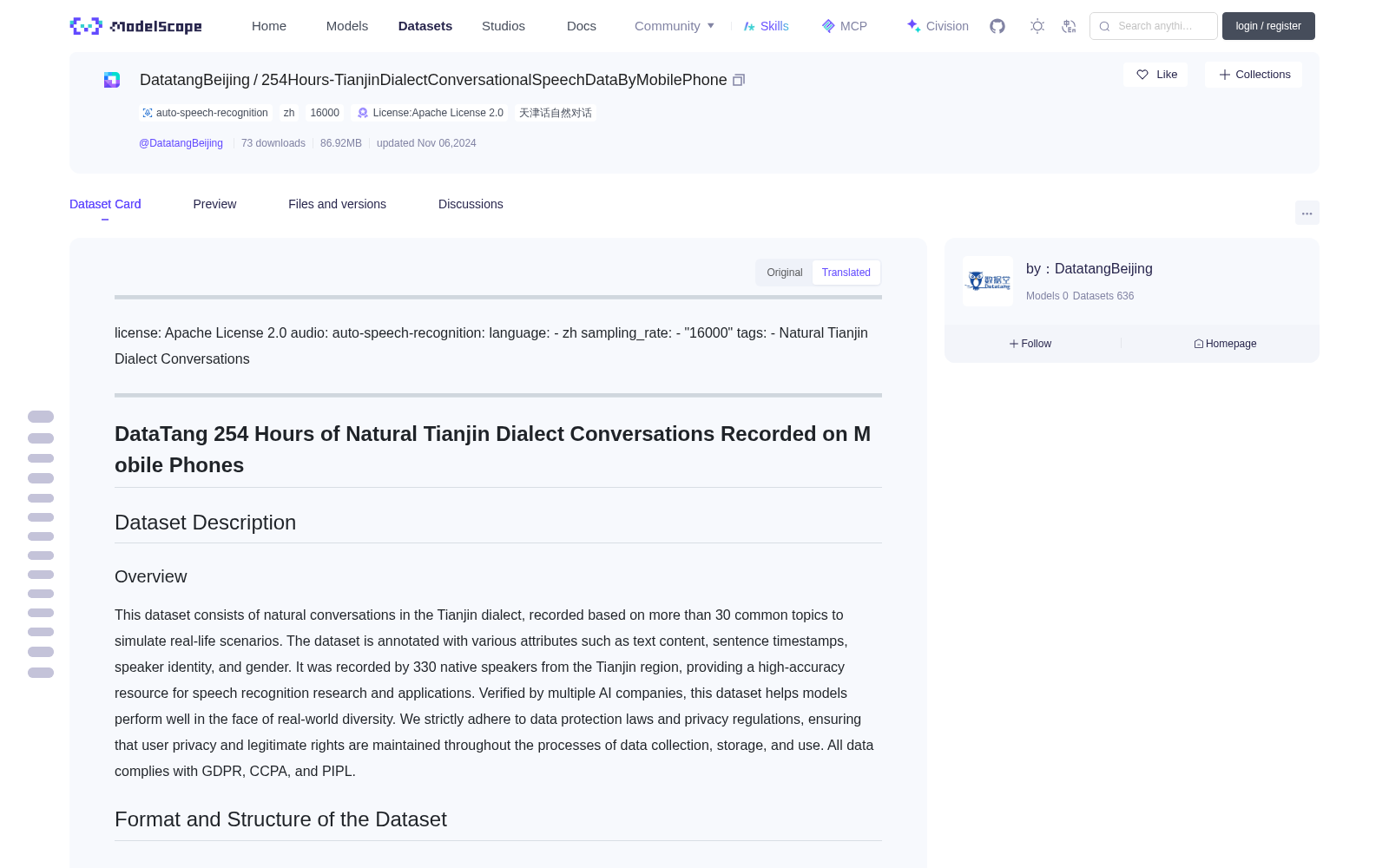Go to the Home page
This screenshot has height=868, width=1389.
pos(269,26)
